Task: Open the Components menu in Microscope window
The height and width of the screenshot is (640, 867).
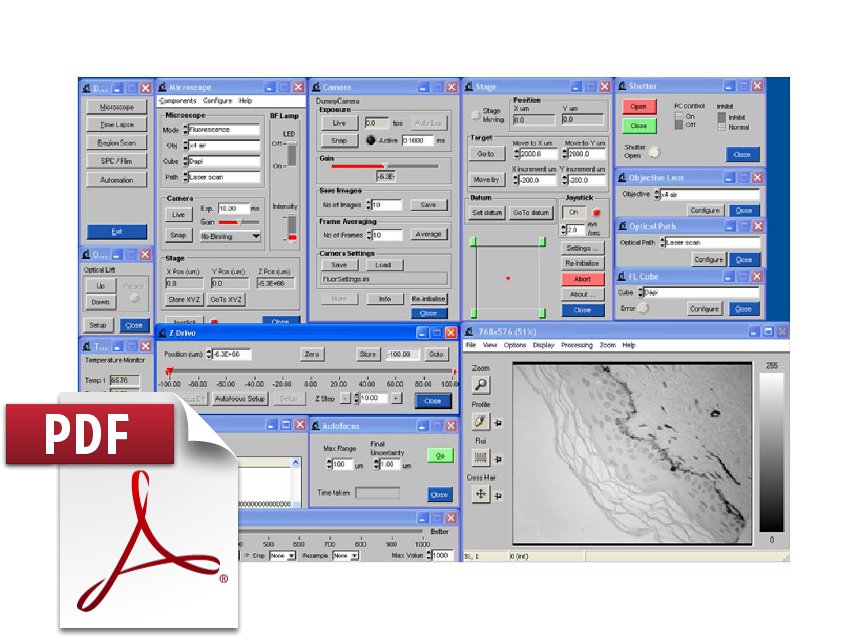Action: pos(177,101)
